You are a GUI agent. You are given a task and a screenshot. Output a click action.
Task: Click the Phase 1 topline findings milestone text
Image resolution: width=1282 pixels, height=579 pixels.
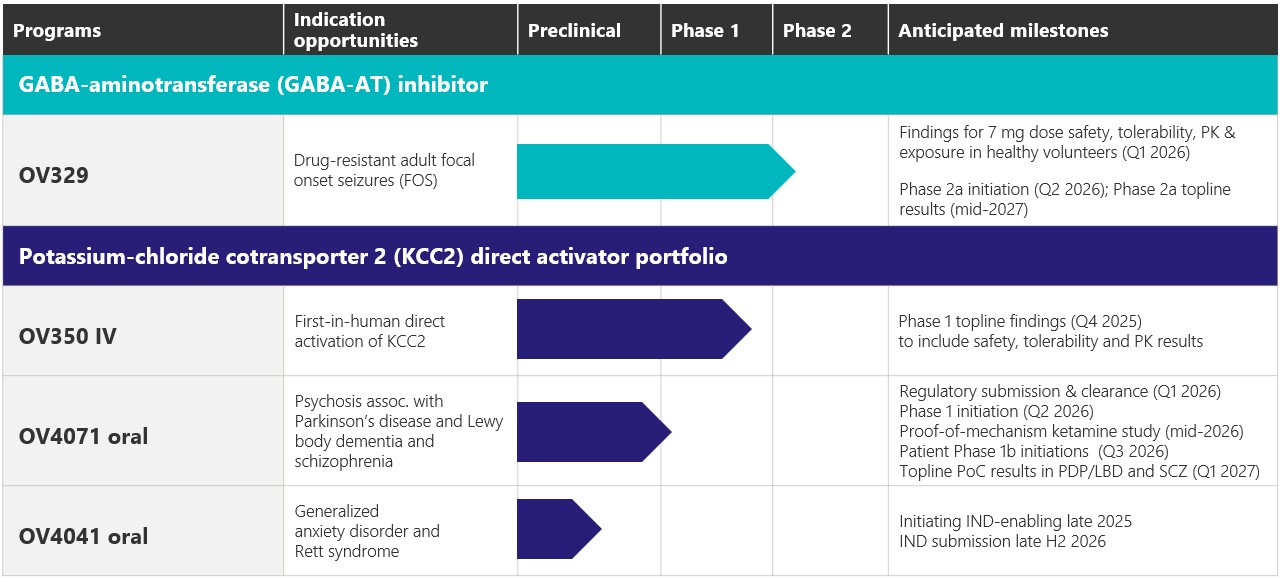(x=1020, y=321)
